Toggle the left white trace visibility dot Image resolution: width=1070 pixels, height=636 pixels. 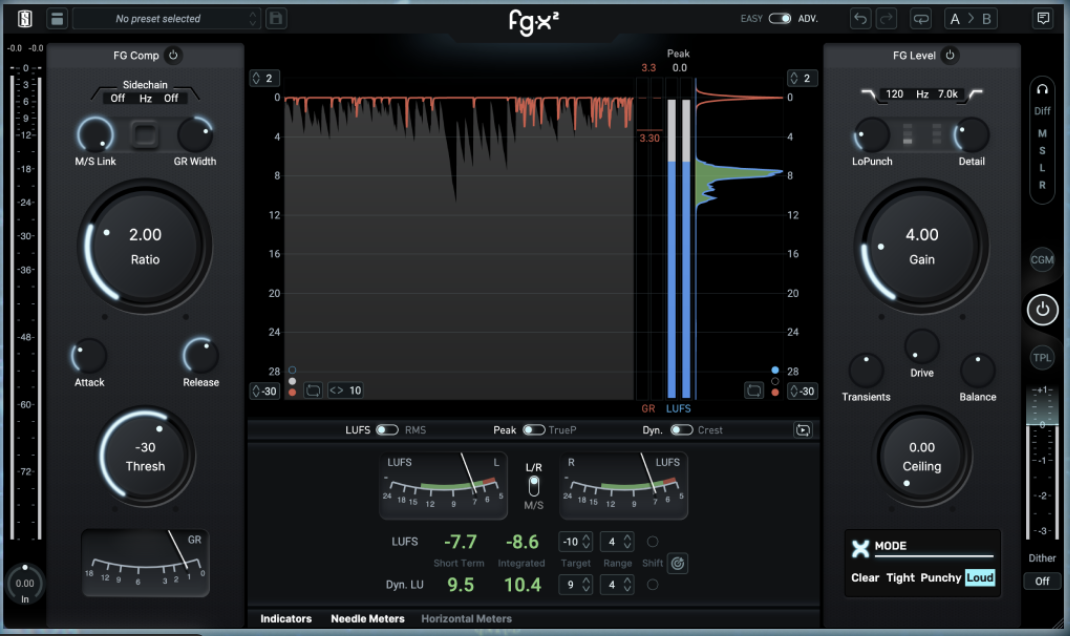pyautogui.click(x=292, y=381)
